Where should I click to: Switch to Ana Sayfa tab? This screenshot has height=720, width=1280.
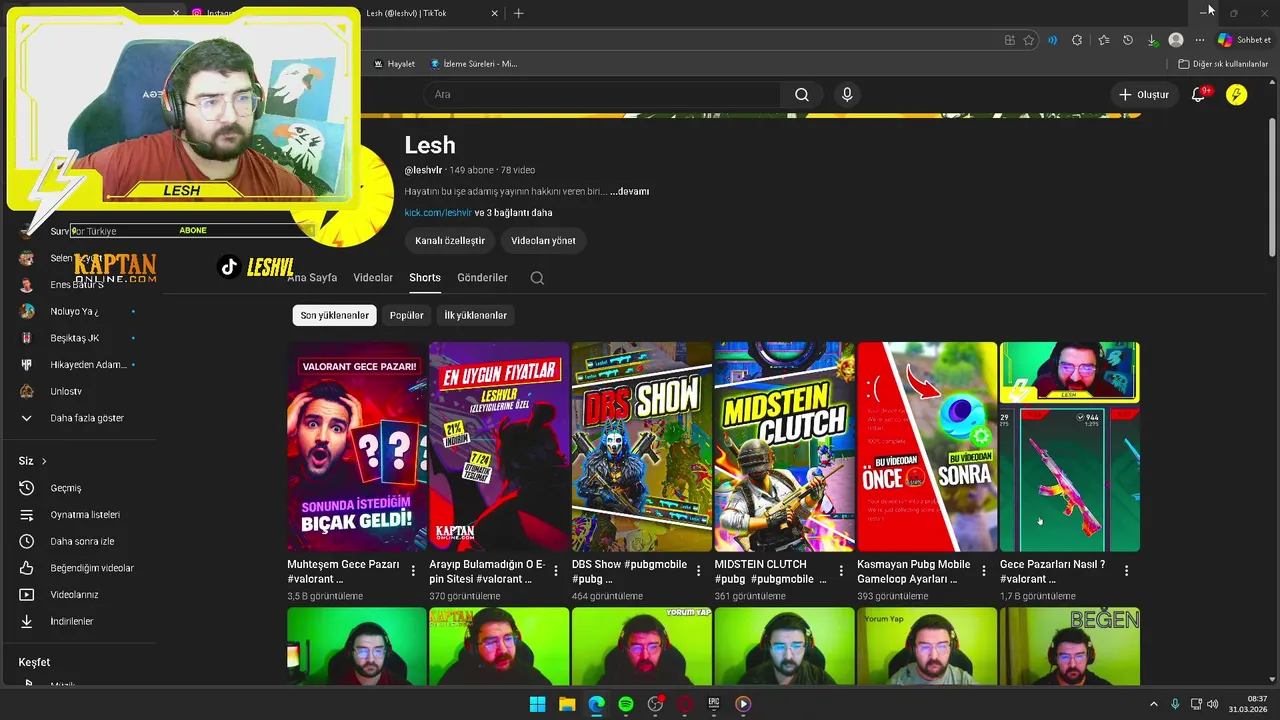(312, 278)
